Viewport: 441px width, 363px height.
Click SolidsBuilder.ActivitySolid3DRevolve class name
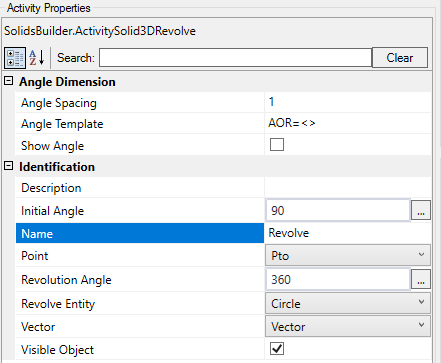100,31
